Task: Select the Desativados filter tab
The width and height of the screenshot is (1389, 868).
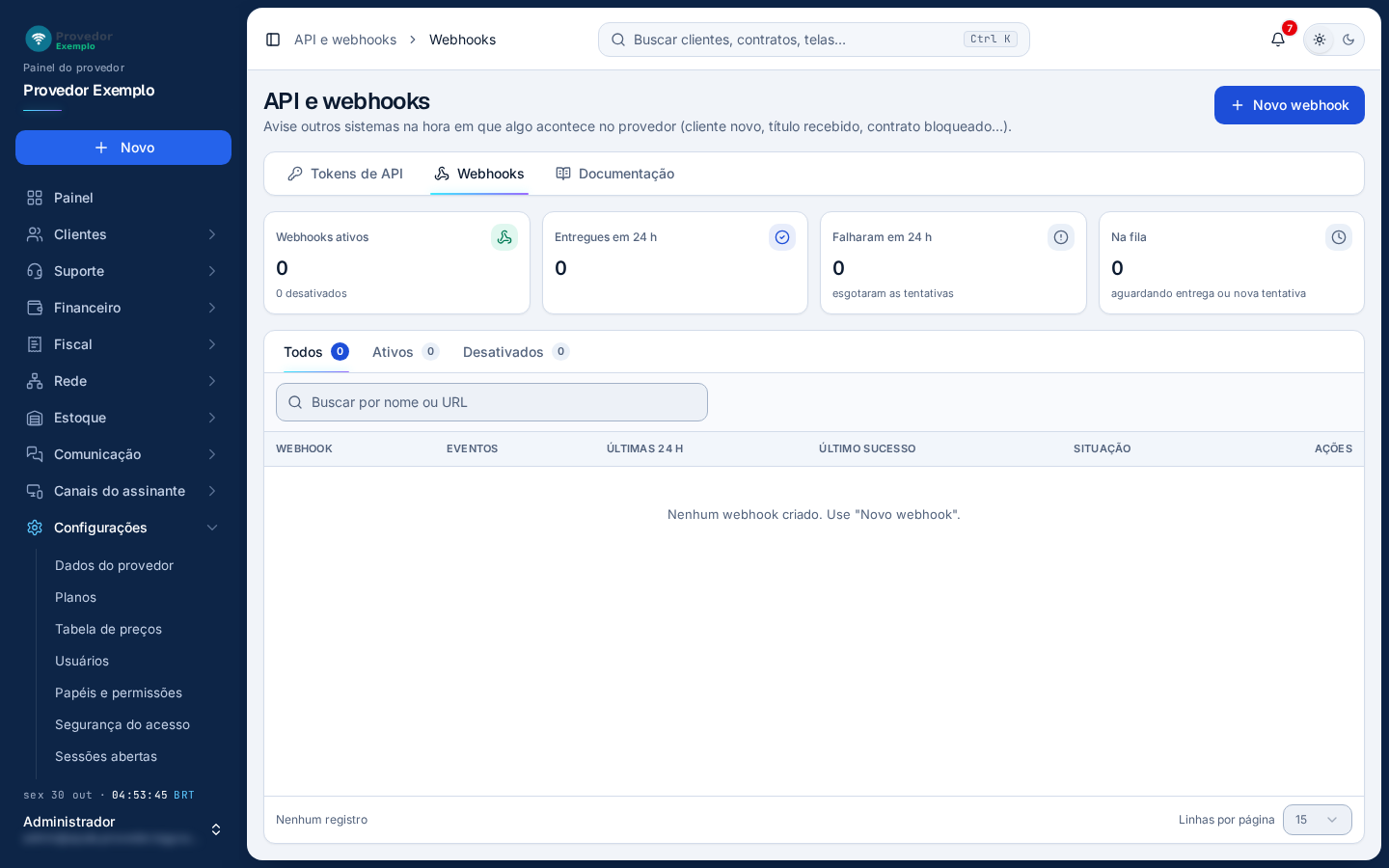Action: tap(516, 352)
